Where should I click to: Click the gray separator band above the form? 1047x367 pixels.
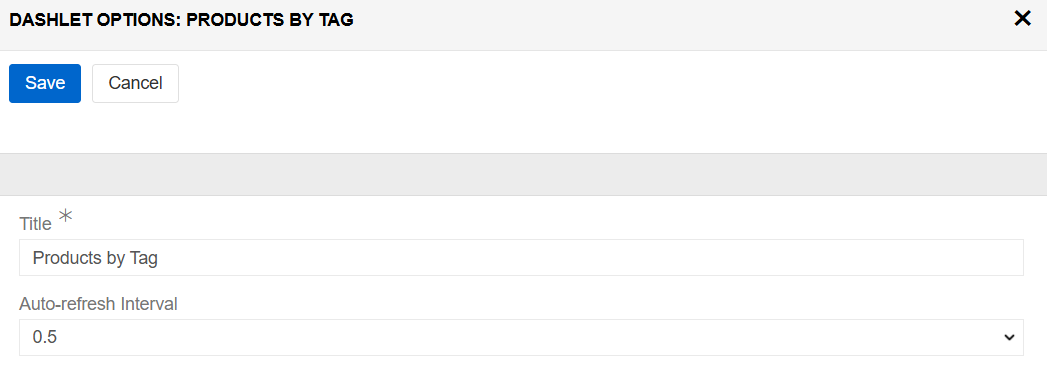pyautogui.click(x=524, y=175)
